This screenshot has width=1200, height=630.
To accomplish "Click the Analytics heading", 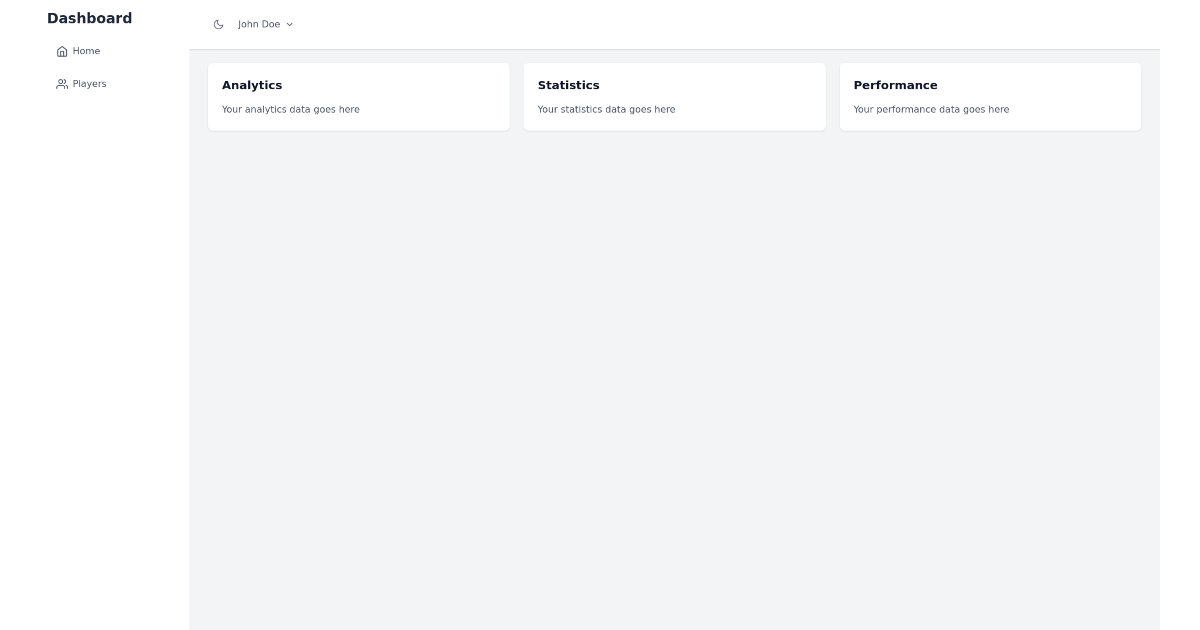I will coord(252,85).
